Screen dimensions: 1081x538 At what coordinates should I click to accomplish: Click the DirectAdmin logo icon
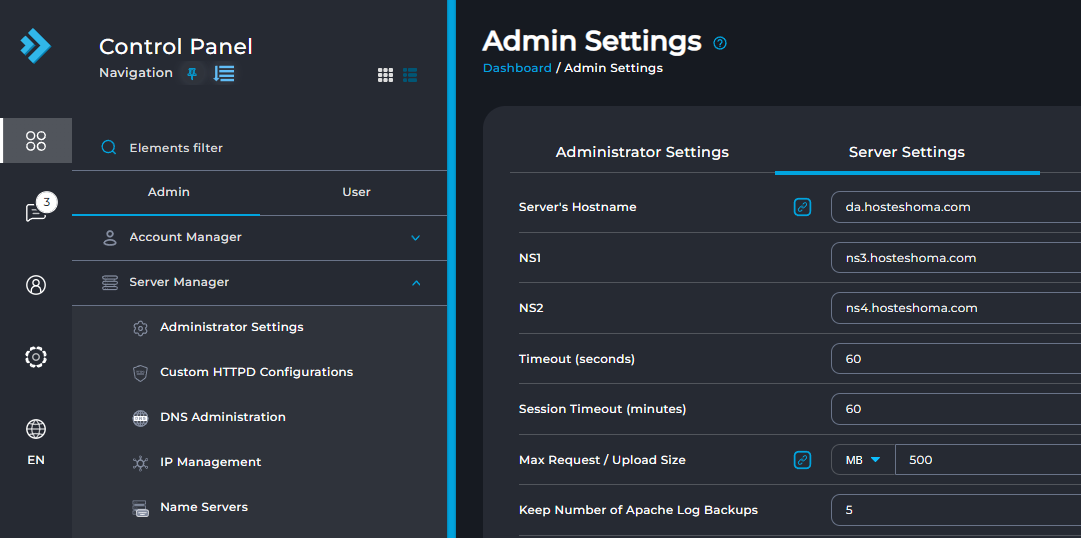tap(35, 46)
